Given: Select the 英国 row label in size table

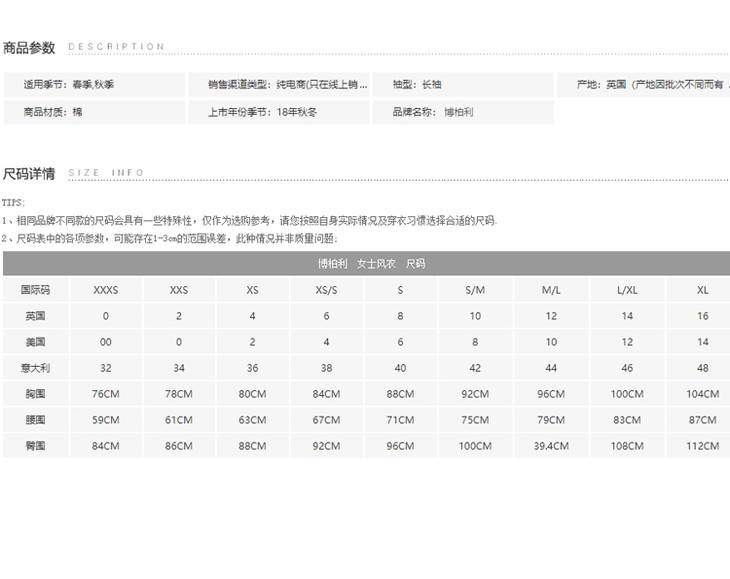Looking at the screenshot, I should coord(35,316).
